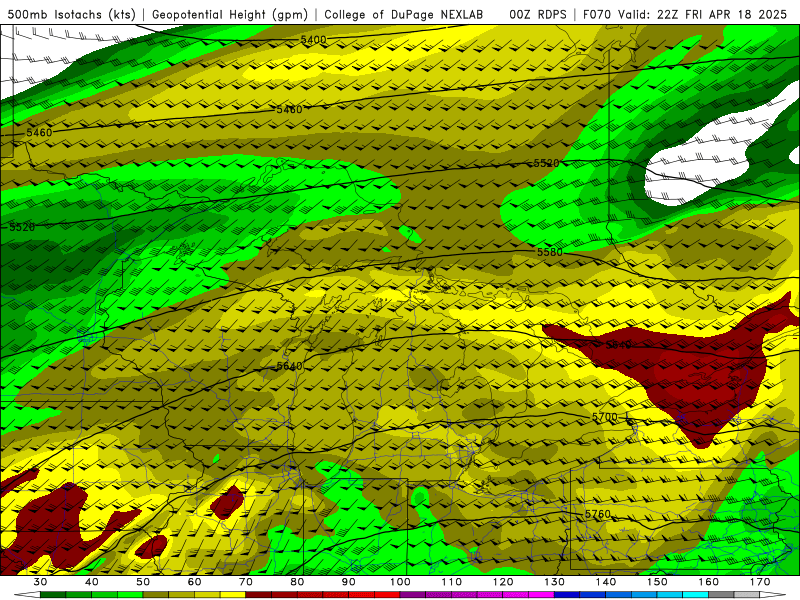Click the 'F070' forecast hour text

pos(597,14)
